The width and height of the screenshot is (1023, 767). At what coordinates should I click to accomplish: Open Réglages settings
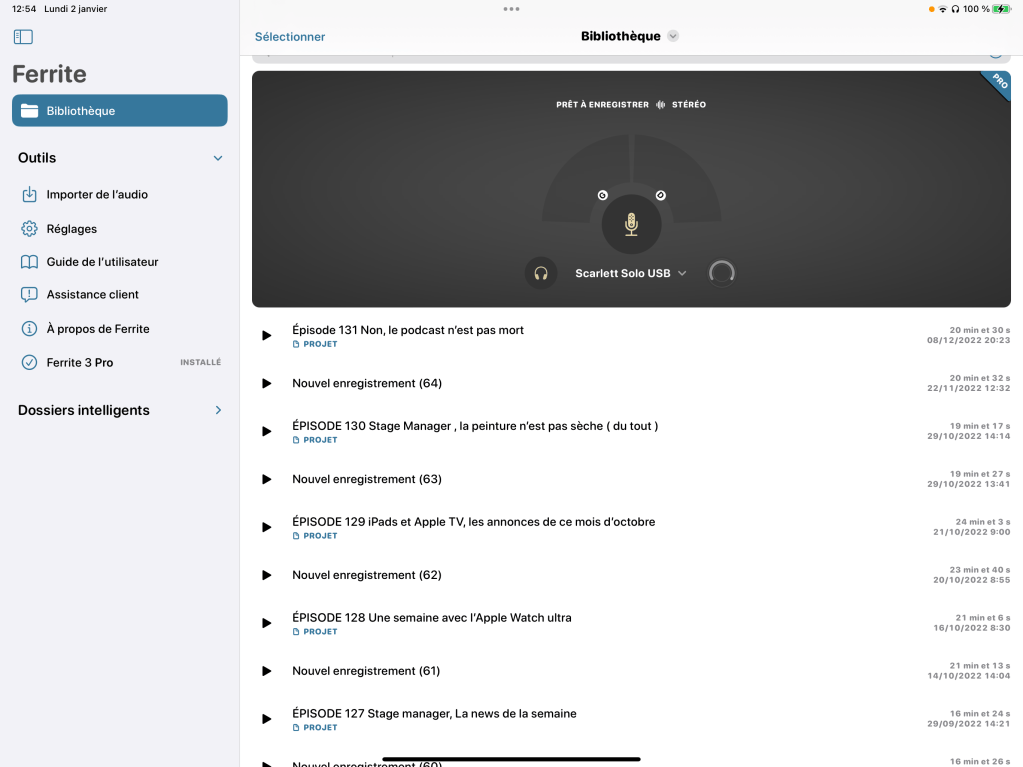(x=71, y=229)
